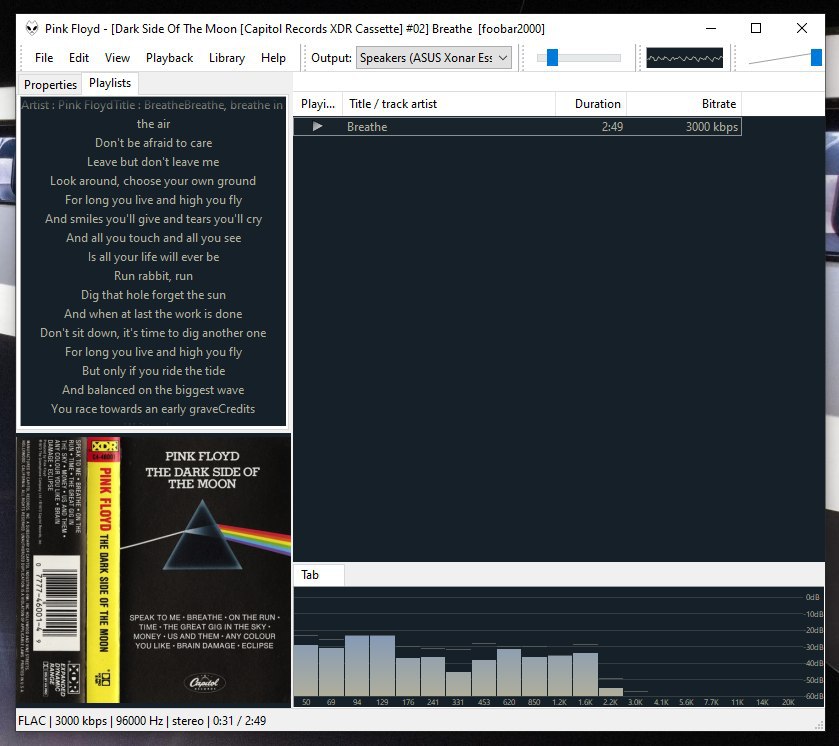
Task: Maximize the foobar2000 window
Action: coord(756,28)
